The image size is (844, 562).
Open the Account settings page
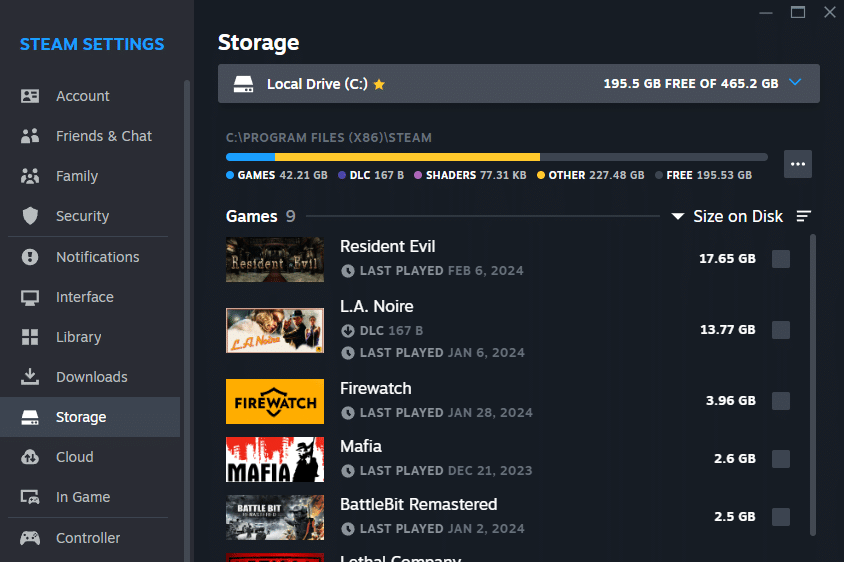(90, 96)
